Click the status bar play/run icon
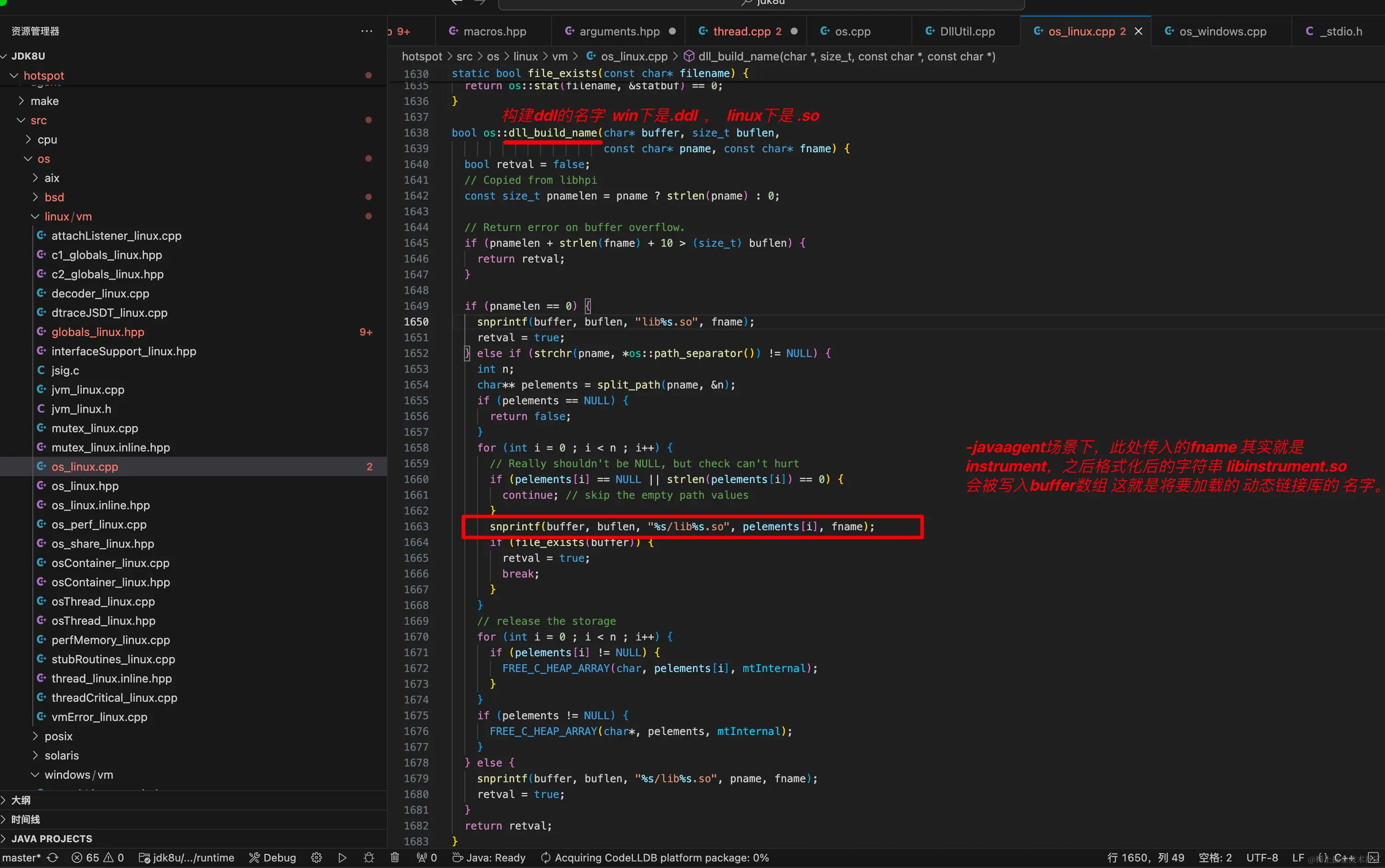This screenshot has height=868, width=1385. [342, 857]
